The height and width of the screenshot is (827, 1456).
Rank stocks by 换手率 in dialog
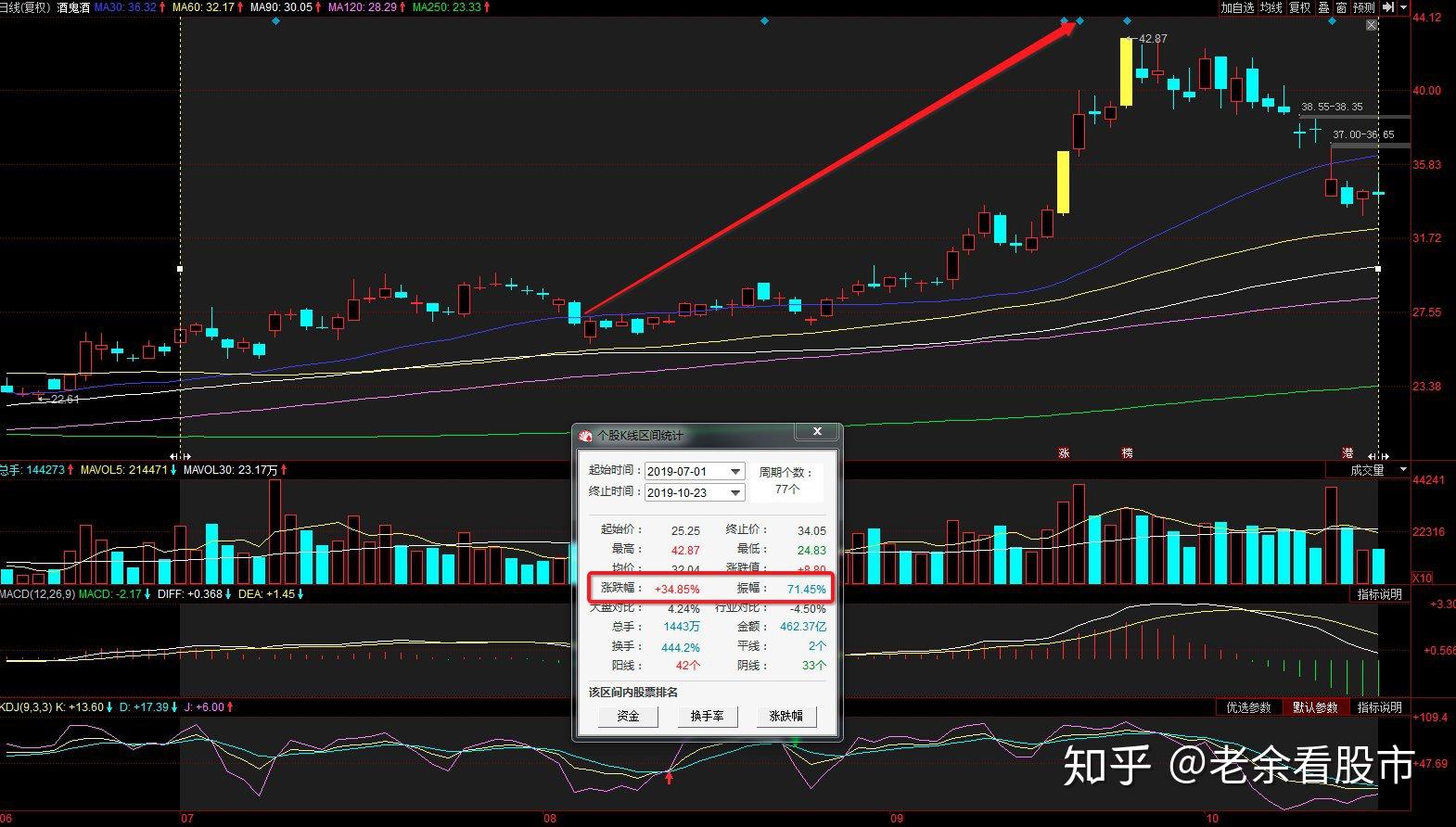[707, 716]
